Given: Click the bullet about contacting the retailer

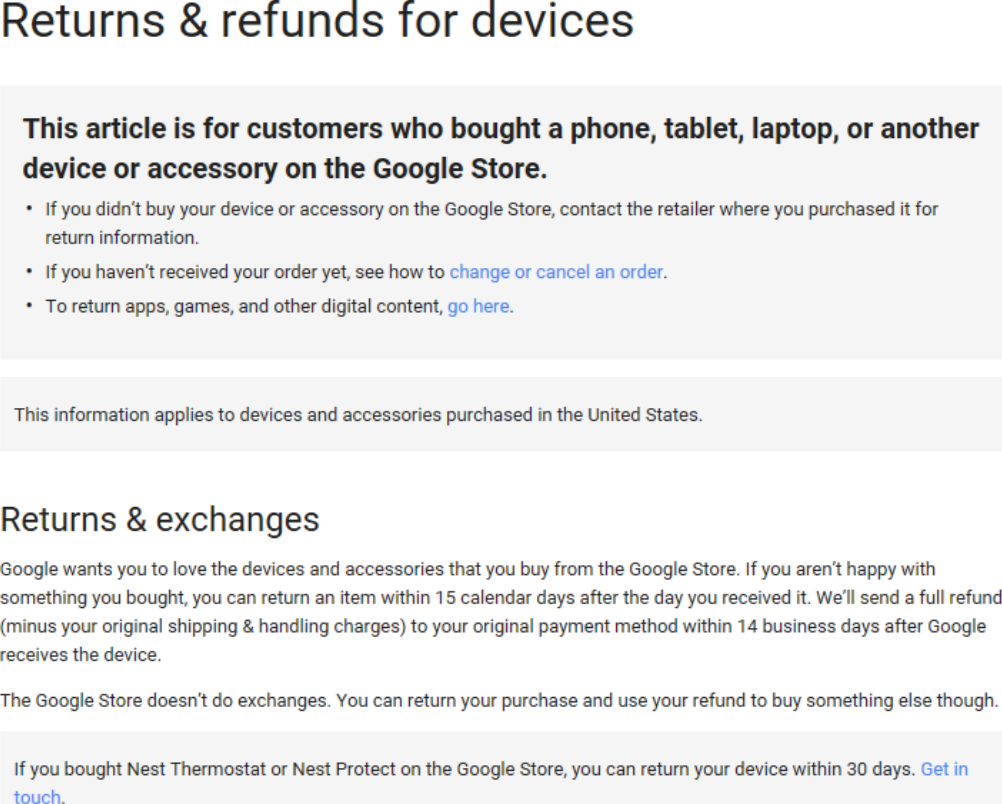Looking at the screenshot, I should coord(491,223).
